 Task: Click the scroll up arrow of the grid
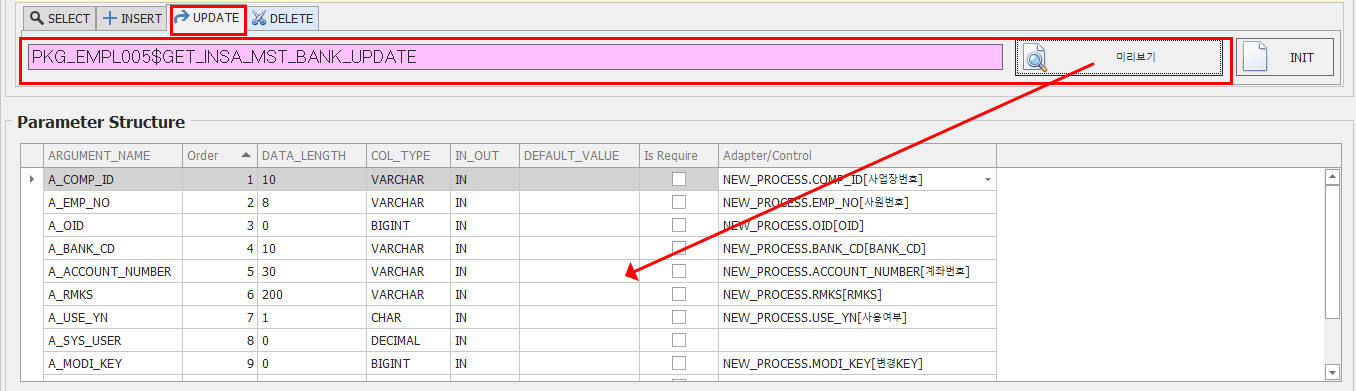pyautogui.click(x=1331, y=177)
